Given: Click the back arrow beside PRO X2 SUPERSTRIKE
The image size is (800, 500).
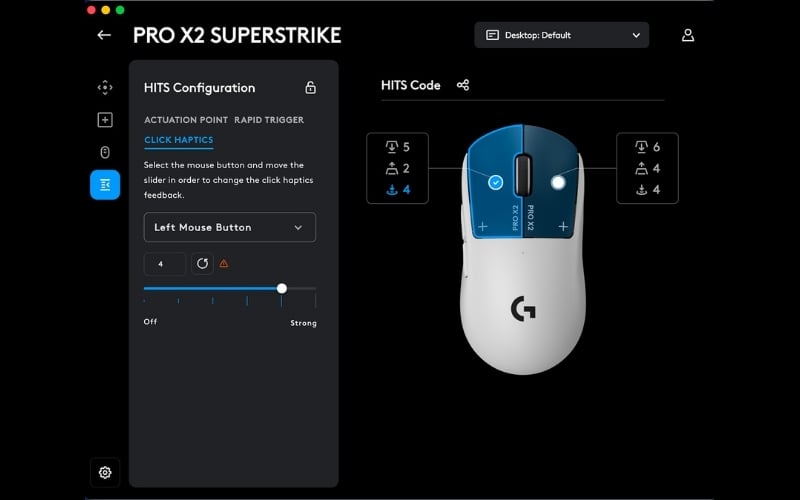Looking at the screenshot, I should (104, 35).
